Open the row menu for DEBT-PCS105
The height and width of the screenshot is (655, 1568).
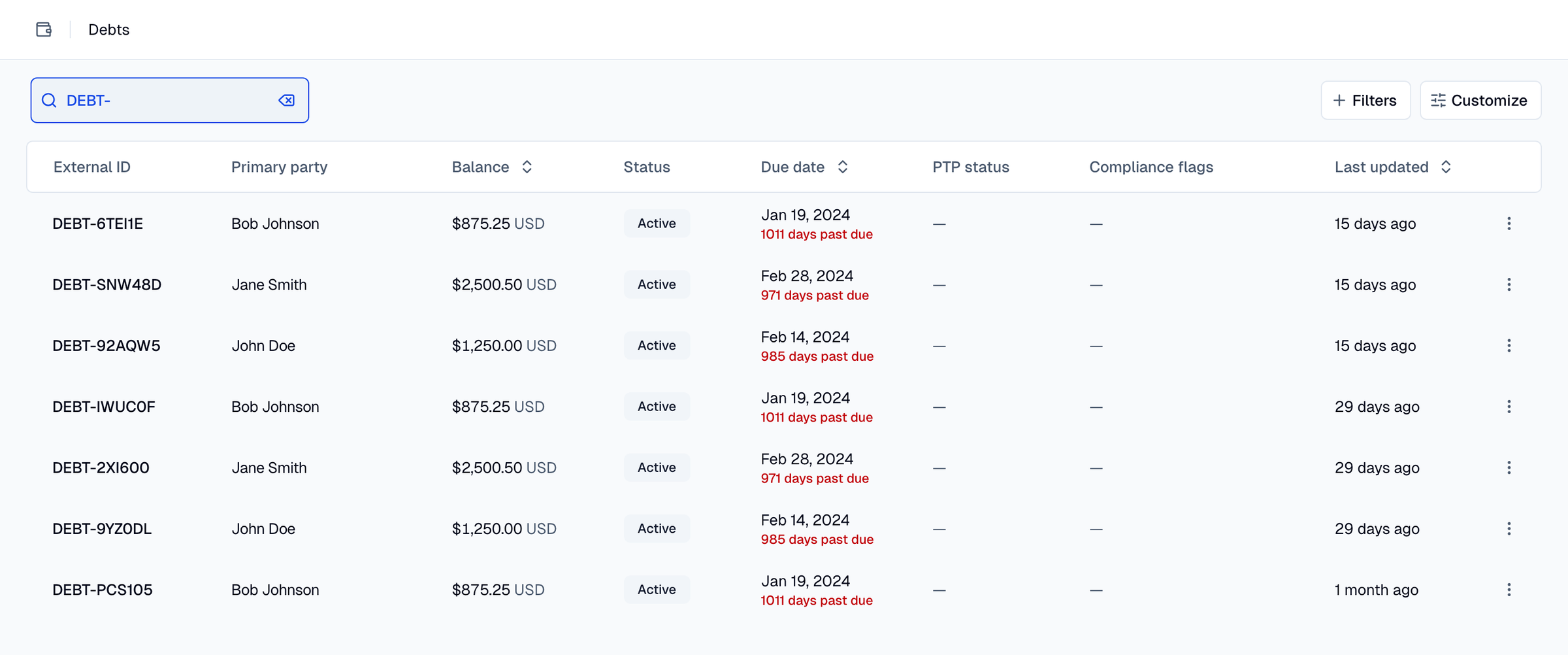[x=1509, y=590]
